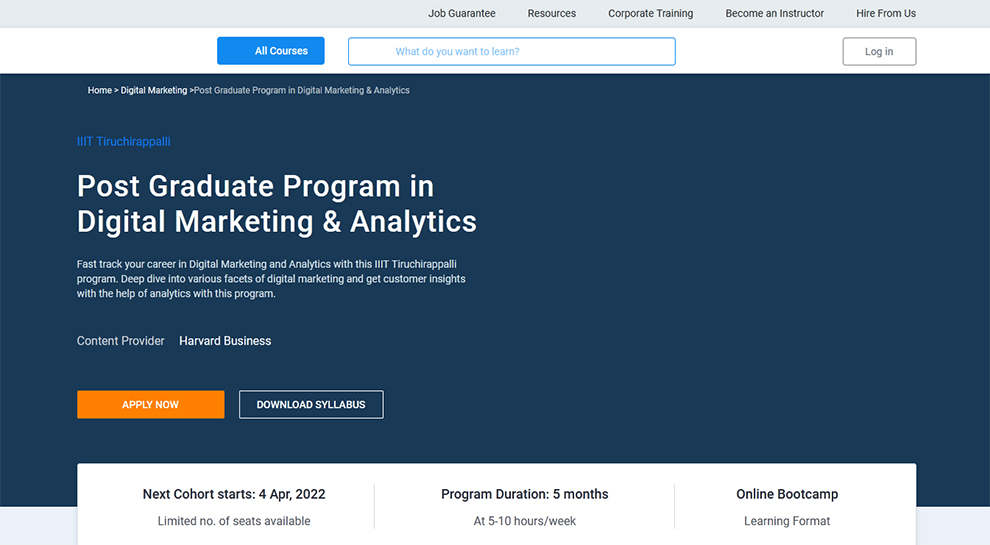The image size is (990, 545).
Task: Select the current-page breadcrumb text
Action: [302, 90]
